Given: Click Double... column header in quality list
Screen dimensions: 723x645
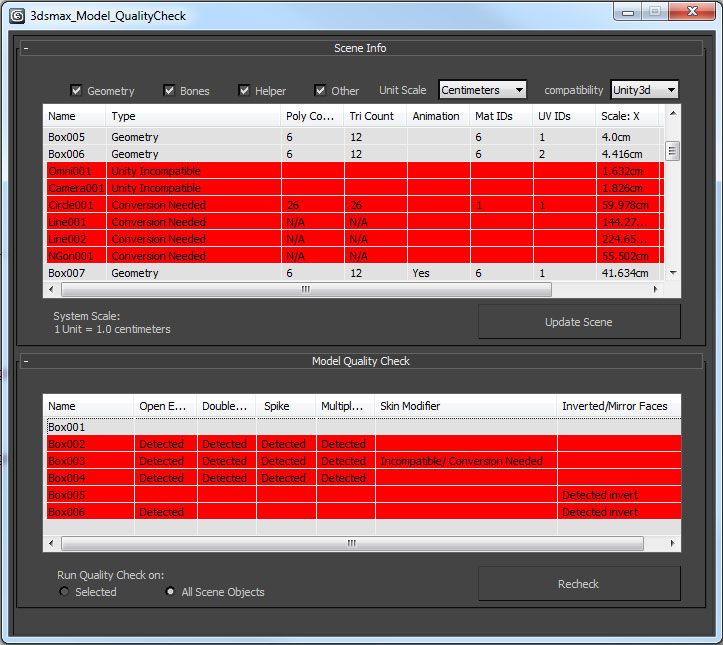Looking at the screenshot, I should [226, 406].
